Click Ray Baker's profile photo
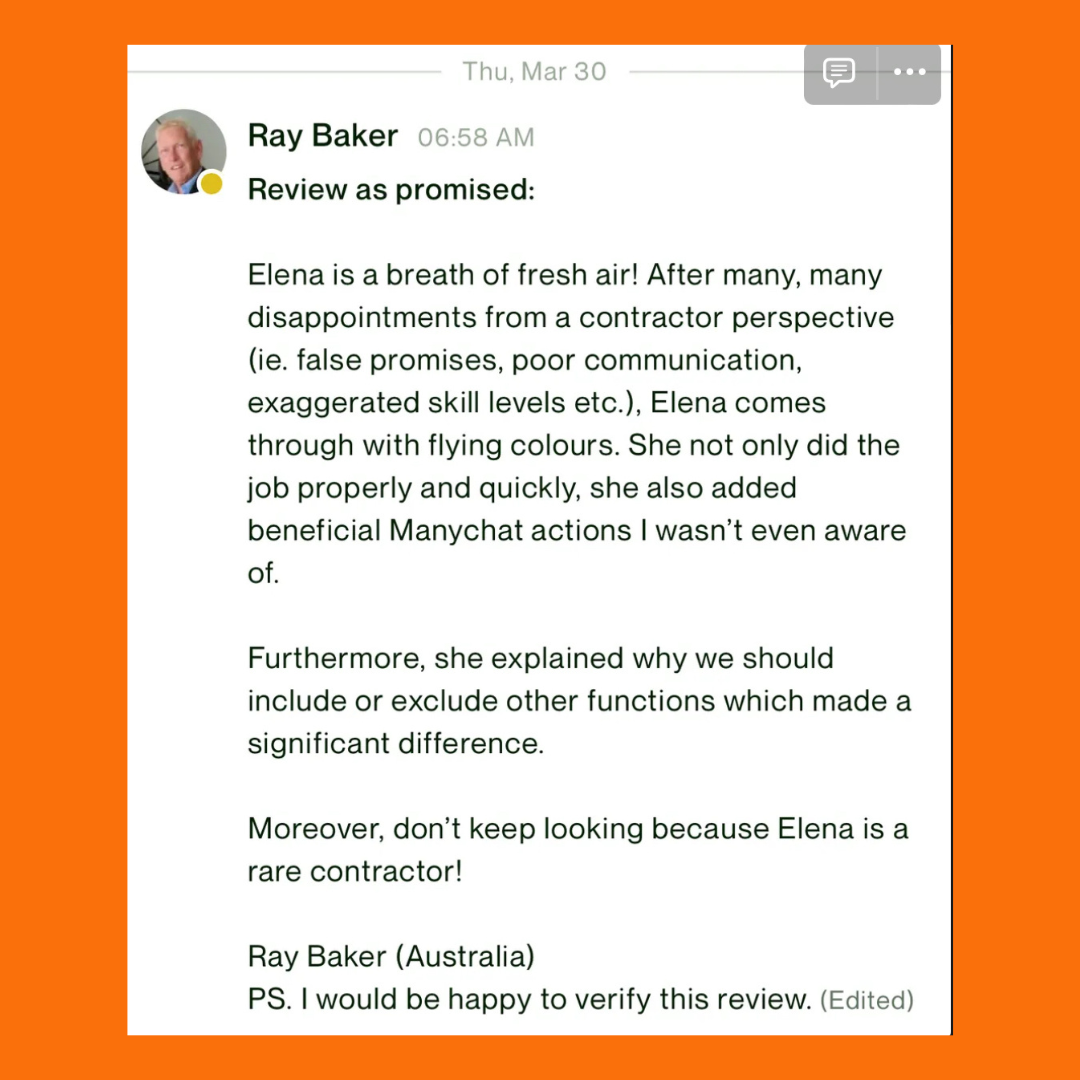 pos(183,151)
